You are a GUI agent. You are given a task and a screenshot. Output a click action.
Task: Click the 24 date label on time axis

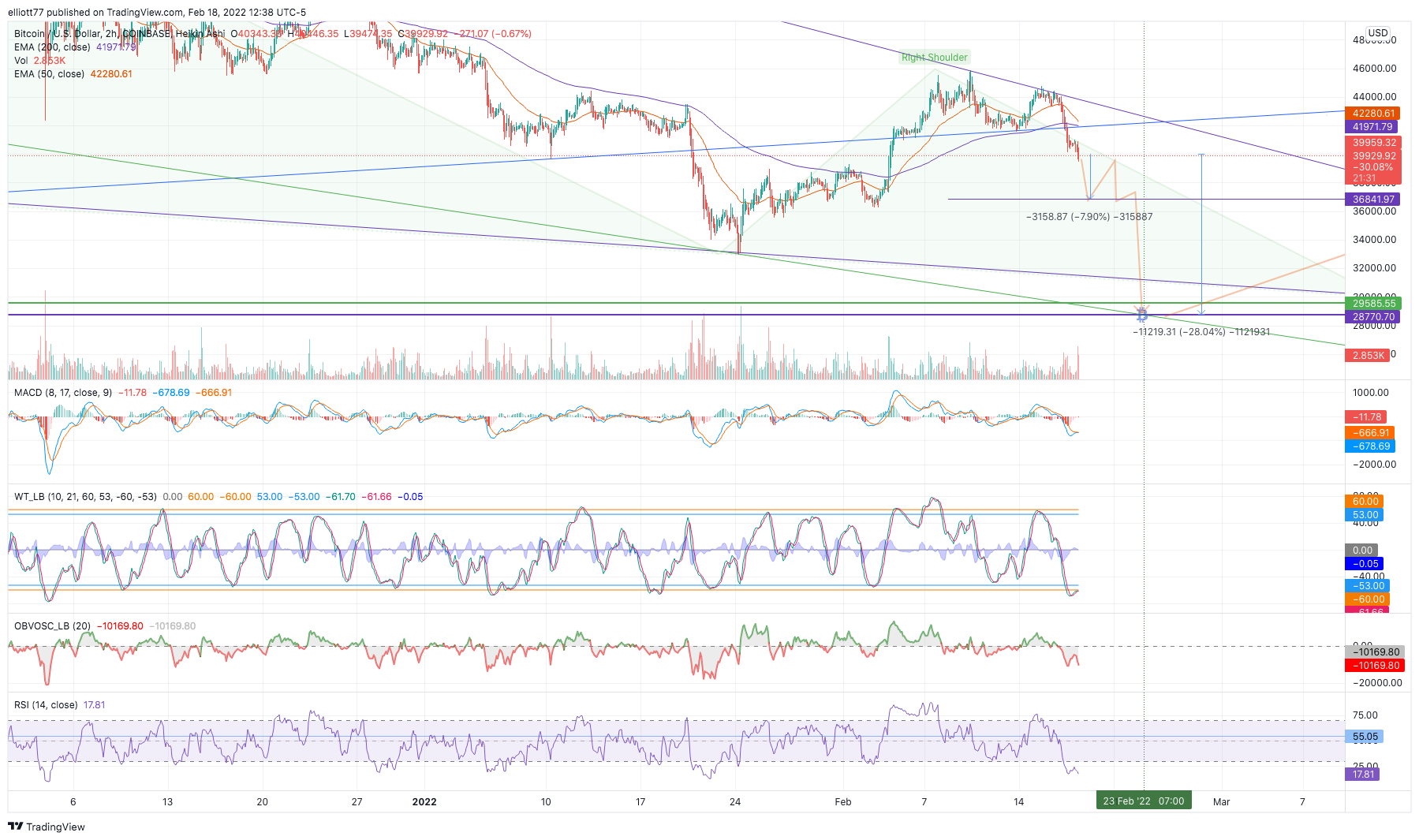[735, 801]
